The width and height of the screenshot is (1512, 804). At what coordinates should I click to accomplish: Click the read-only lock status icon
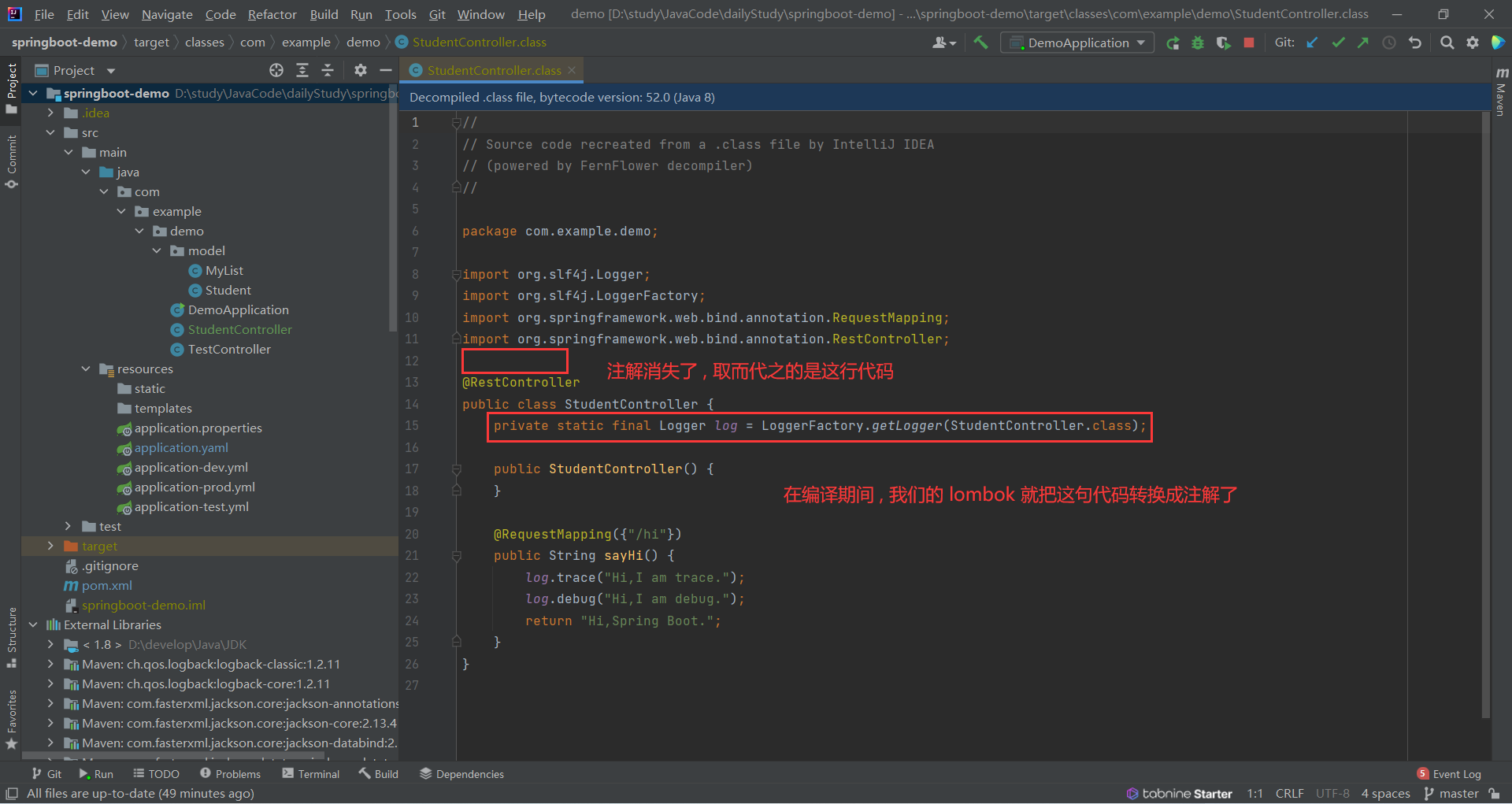pos(1494,794)
